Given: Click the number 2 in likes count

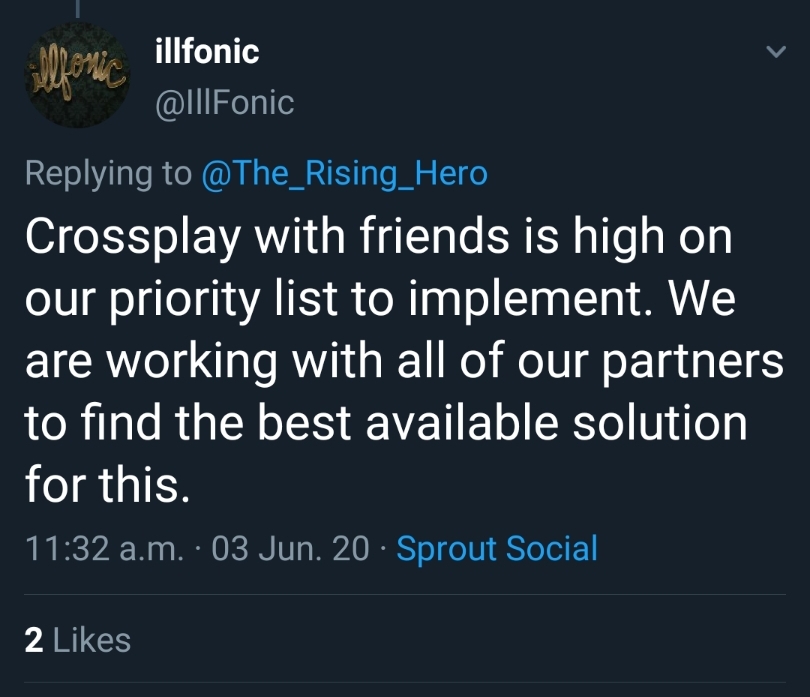Looking at the screenshot, I should coord(34,640).
